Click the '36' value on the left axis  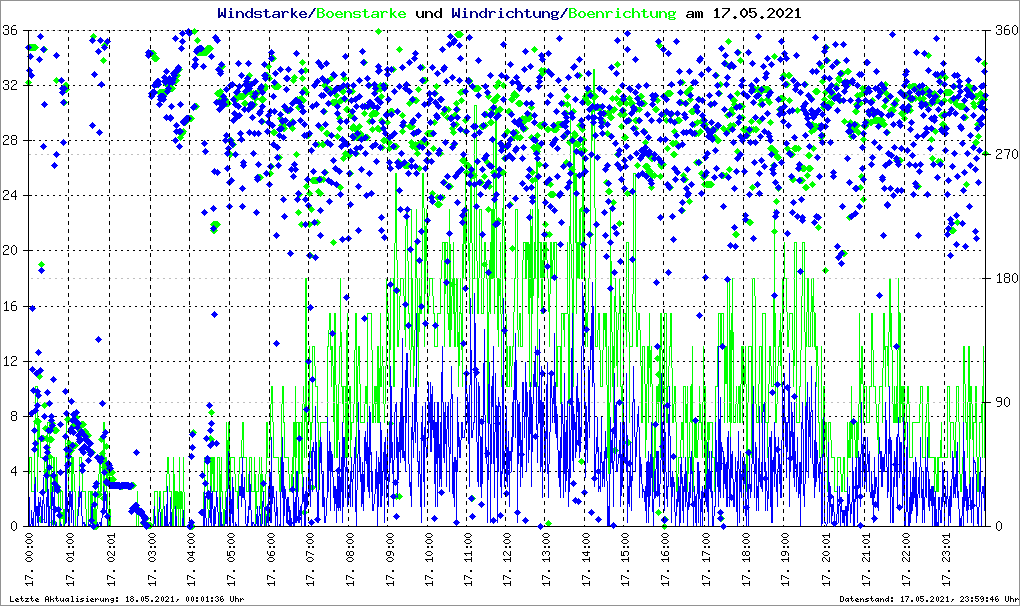(x=9, y=30)
